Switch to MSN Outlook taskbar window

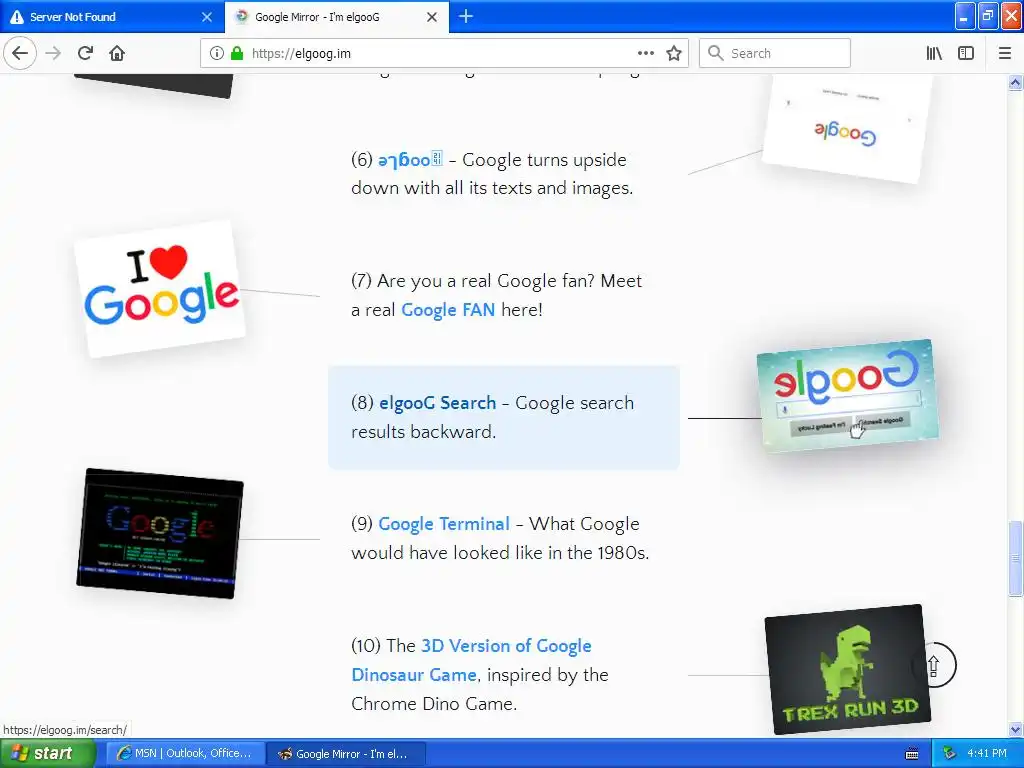coord(185,753)
